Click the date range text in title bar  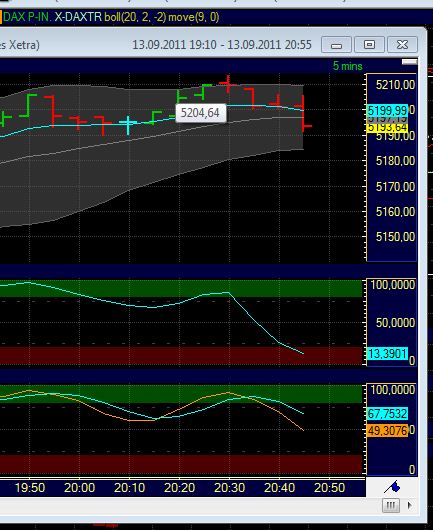[x=222, y=45]
